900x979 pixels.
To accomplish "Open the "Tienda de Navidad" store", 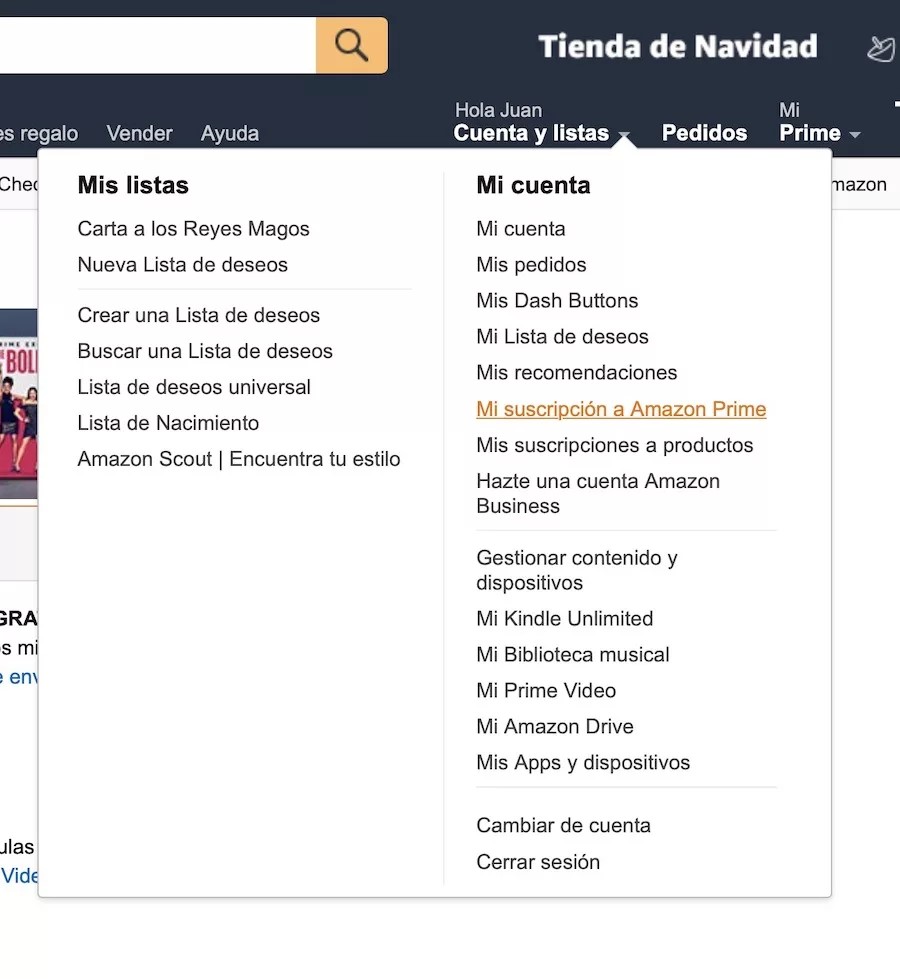I will [678, 46].
